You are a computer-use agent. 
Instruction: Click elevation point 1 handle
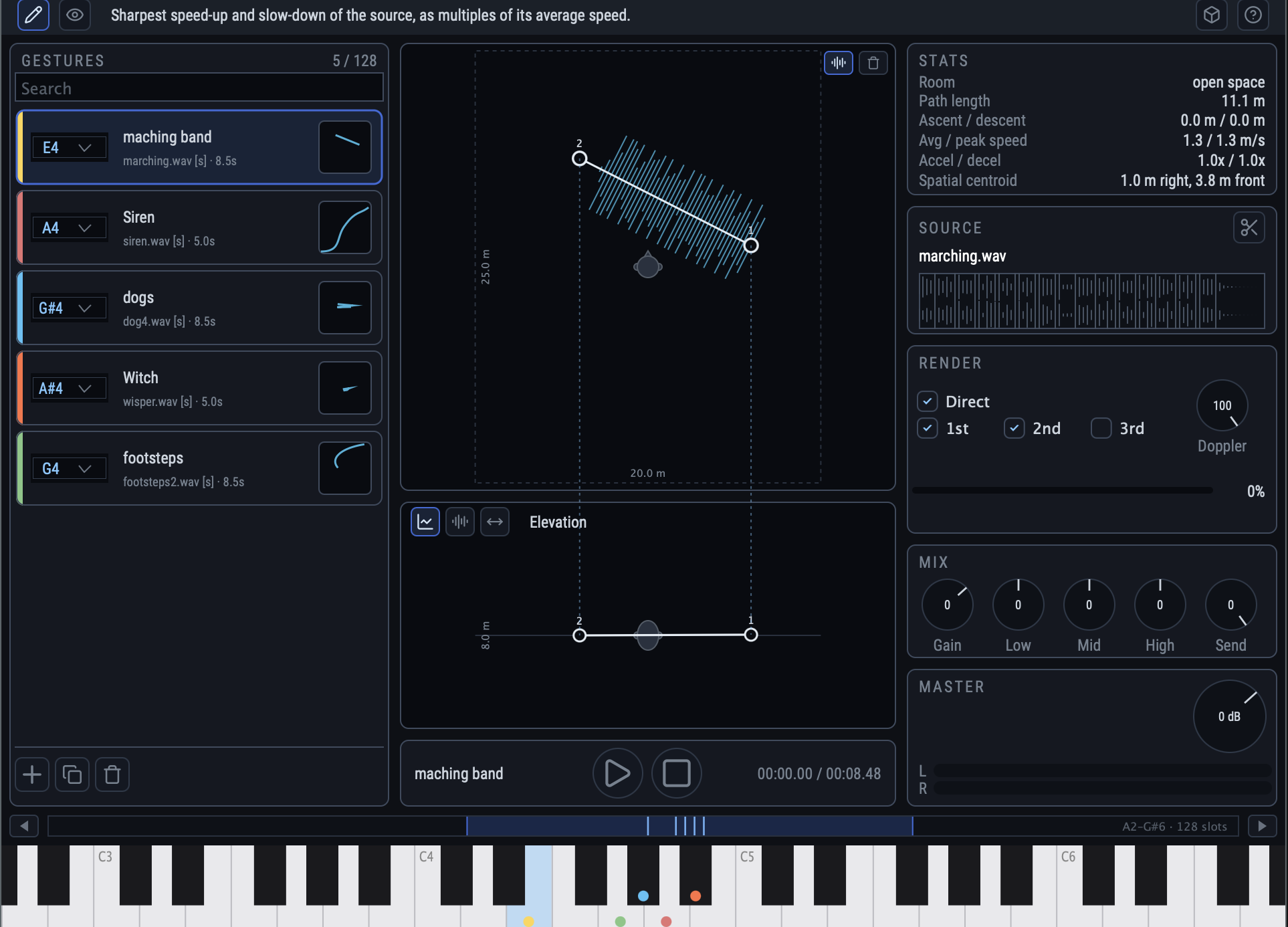point(751,635)
